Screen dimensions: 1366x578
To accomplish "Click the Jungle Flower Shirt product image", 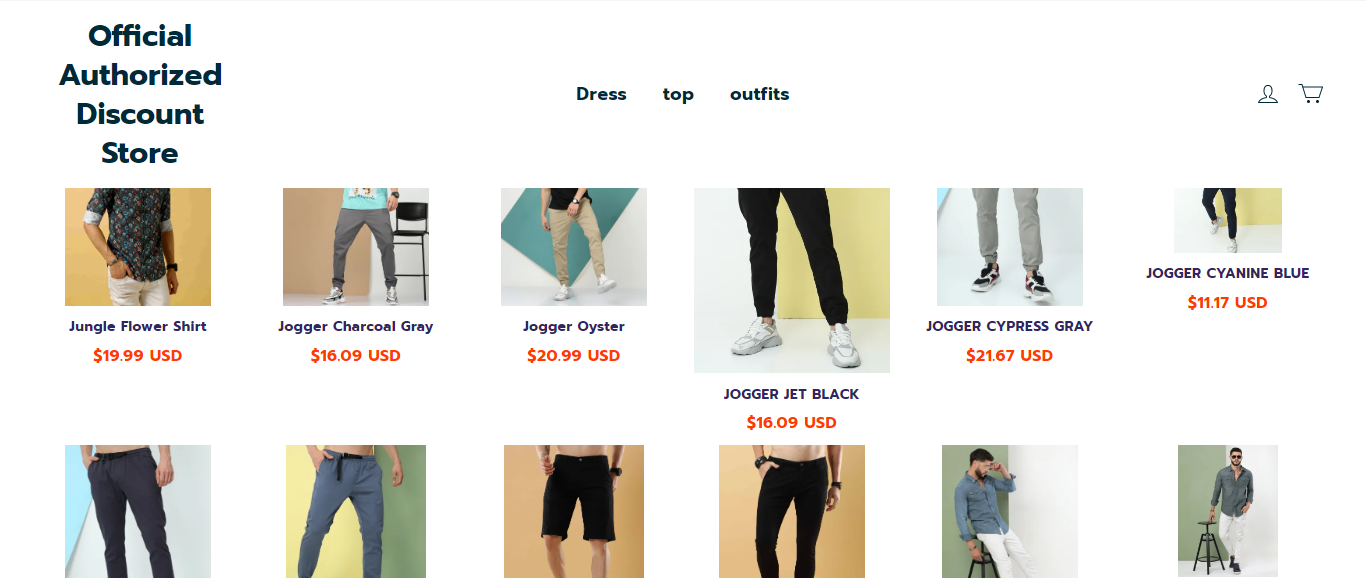I will tap(138, 247).
